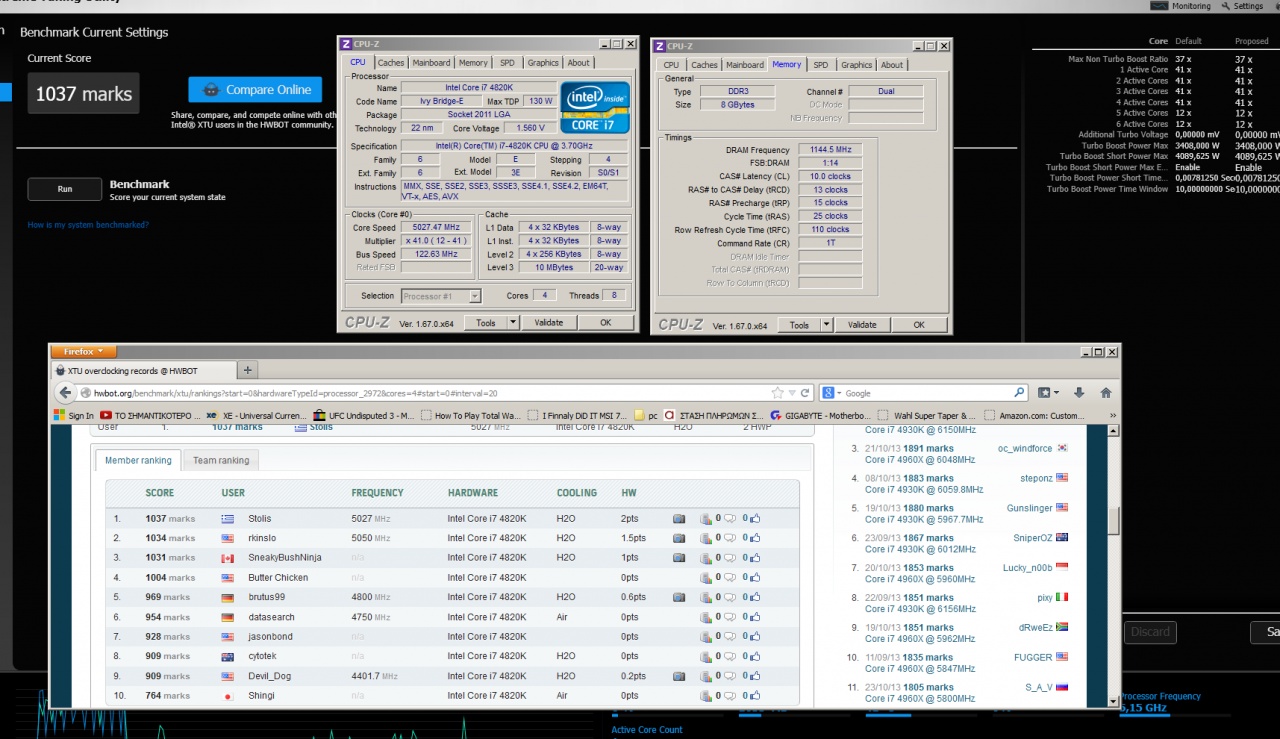Image resolution: width=1280 pixels, height=739 pixels.
Task: Open the orange Firefox menu button
Action: [x=84, y=351]
